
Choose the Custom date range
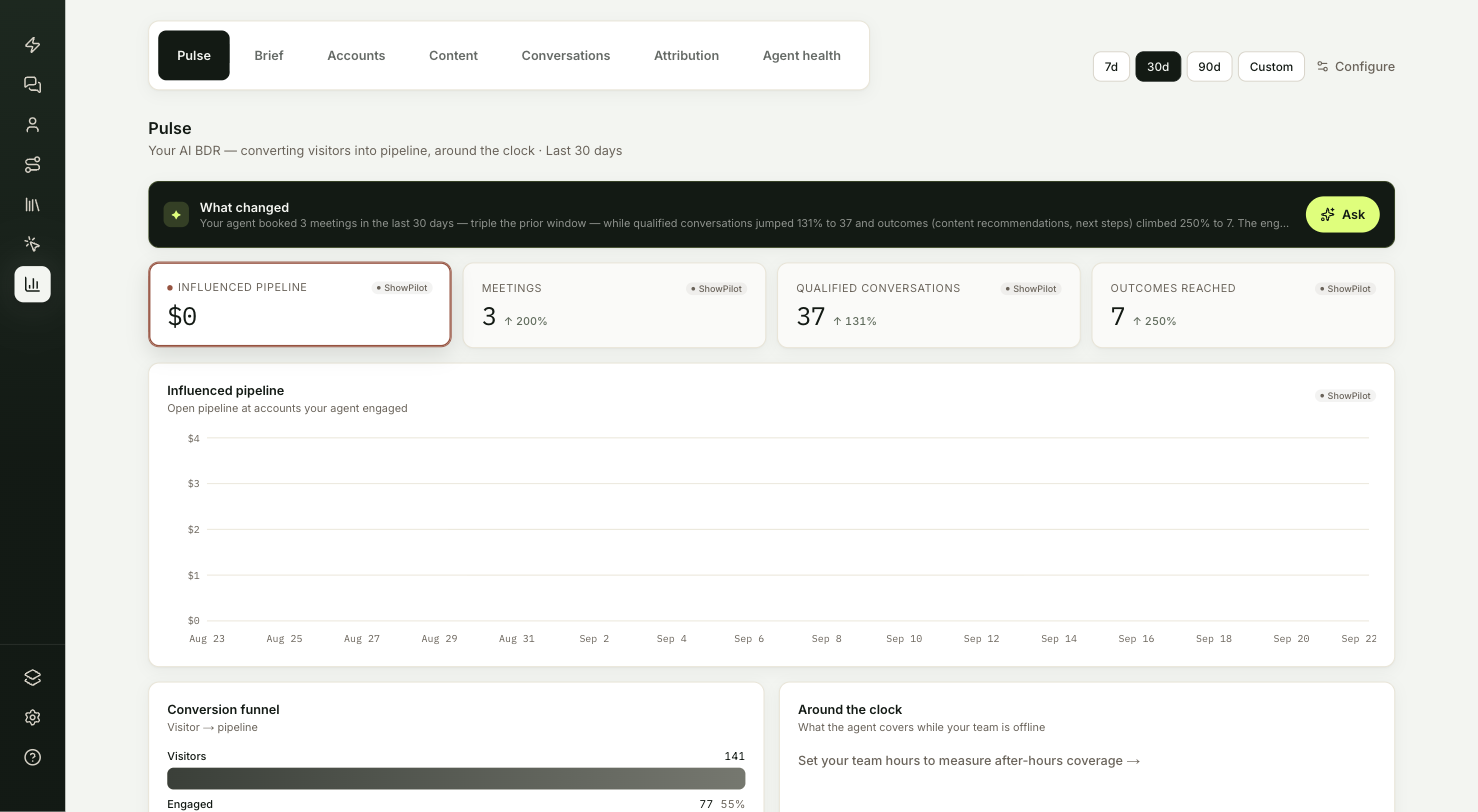(x=1271, y=66)
